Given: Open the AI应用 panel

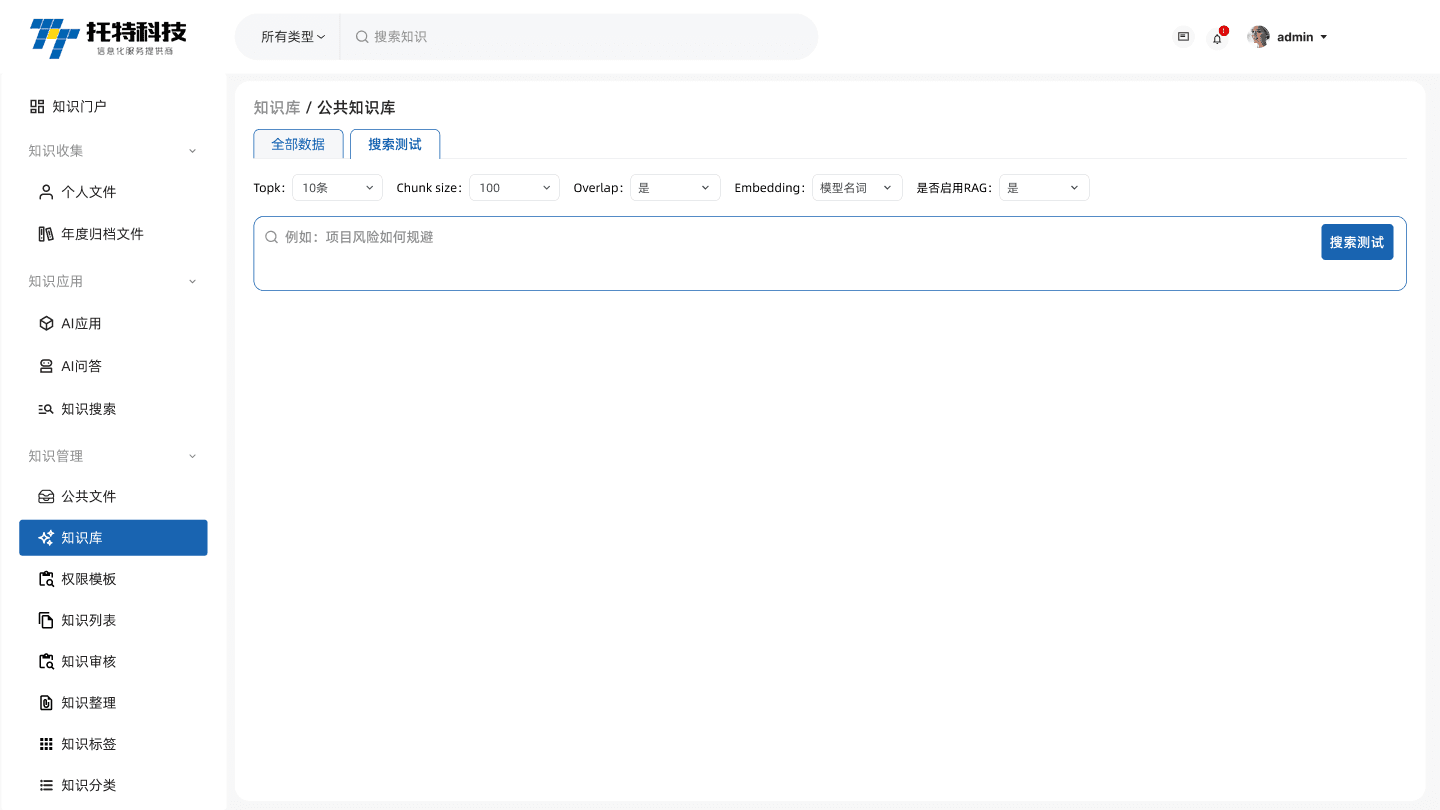Looking at the screenshot, I should (x=80, y=323).
